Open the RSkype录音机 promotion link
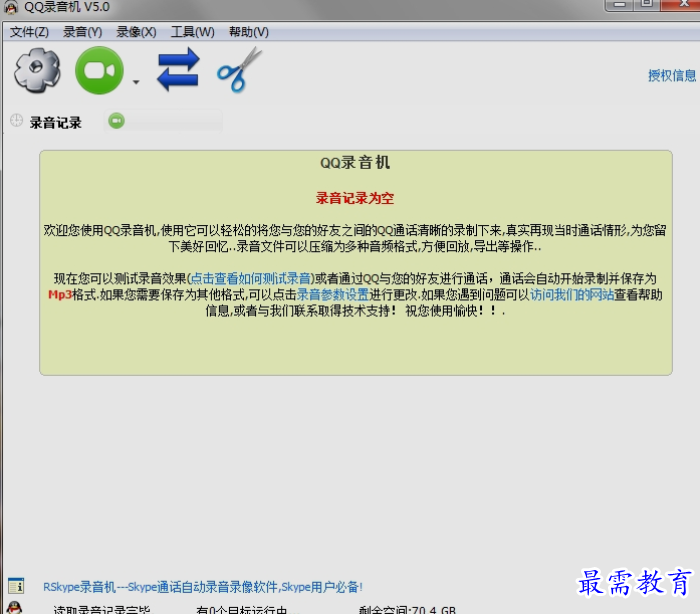The image size is (700, 614). coord(203,587)
